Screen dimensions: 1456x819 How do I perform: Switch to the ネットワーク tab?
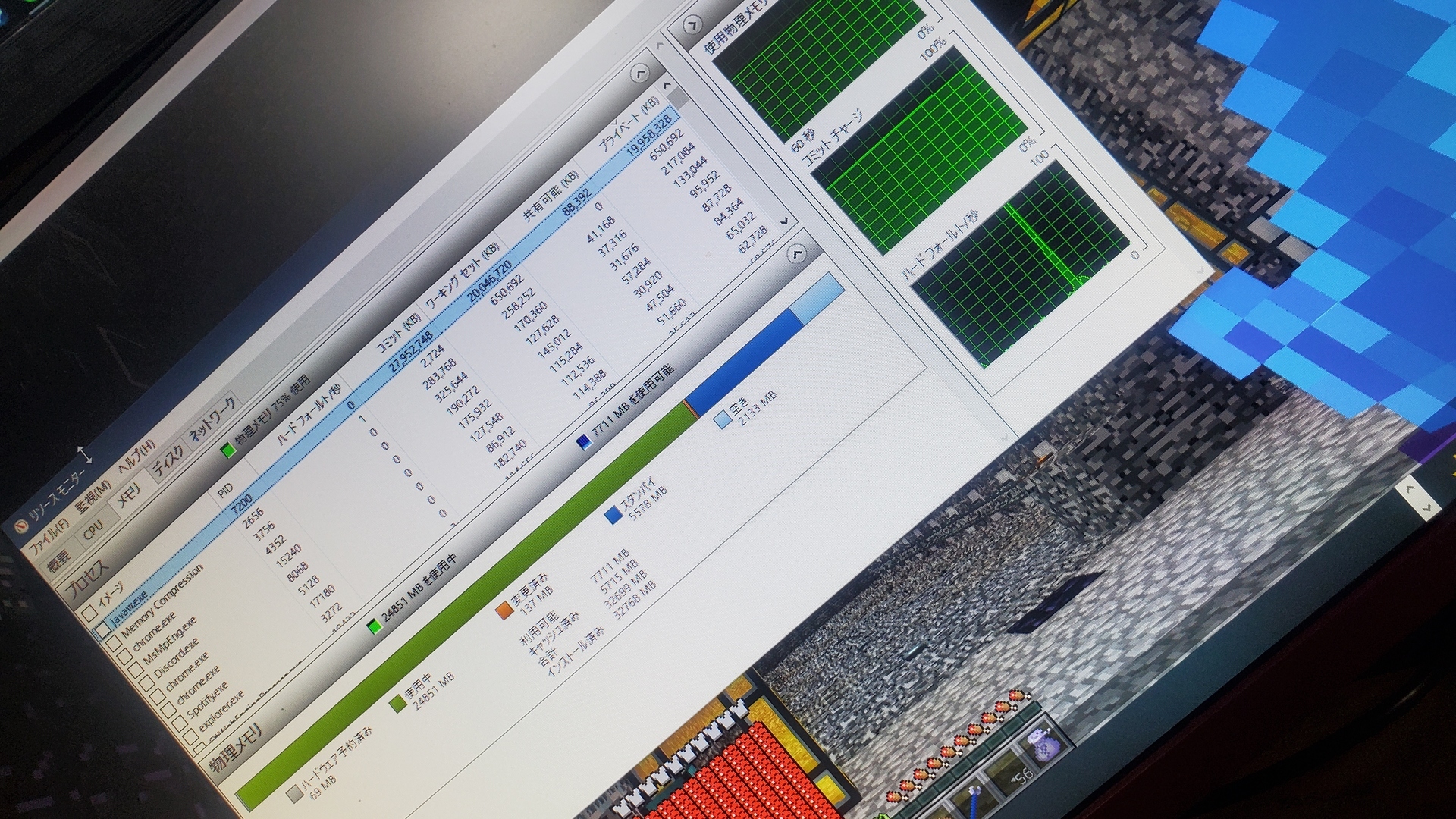pos(213,419)
